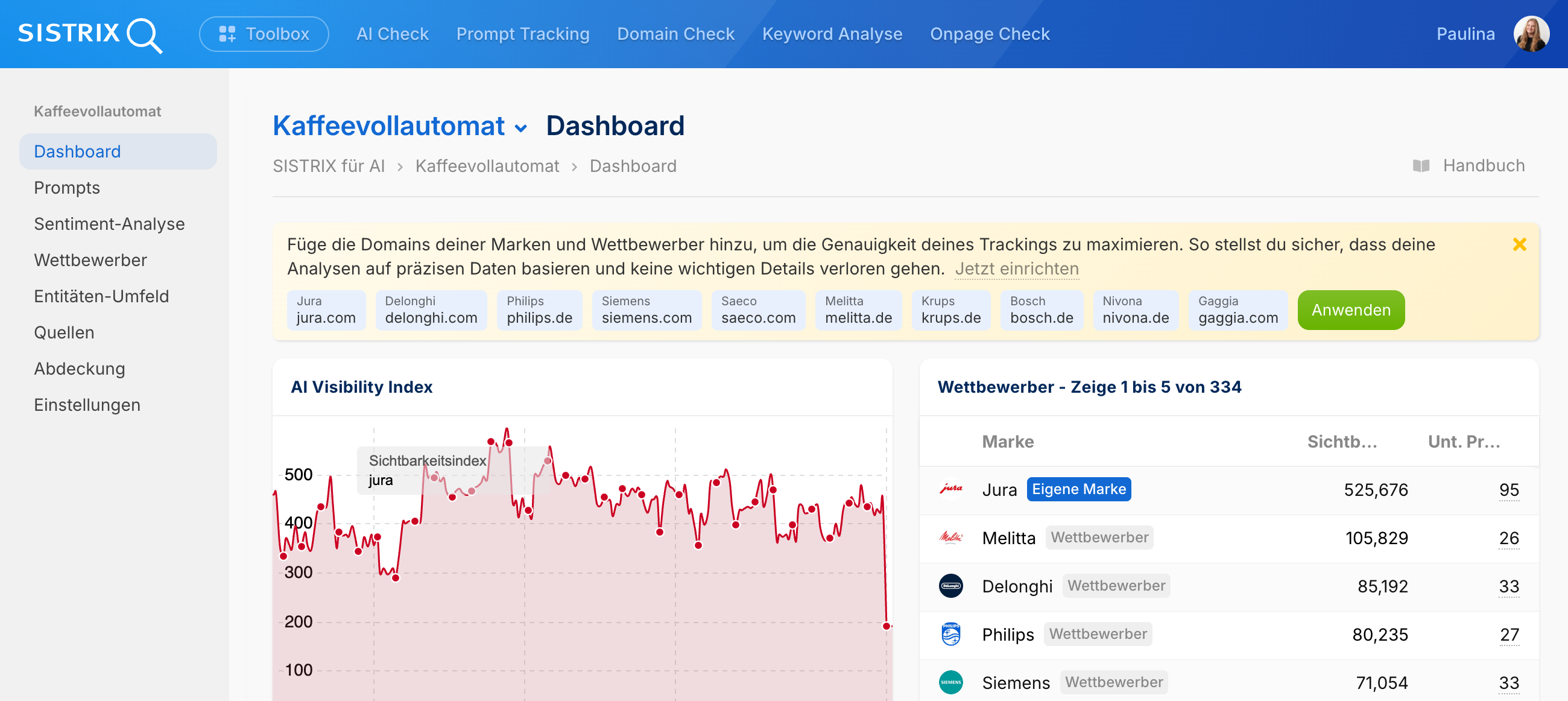Viewport: 1568px width, 701px height.
Task: Click the Jura brand logo in the table
Action: [x=952, y=490]
